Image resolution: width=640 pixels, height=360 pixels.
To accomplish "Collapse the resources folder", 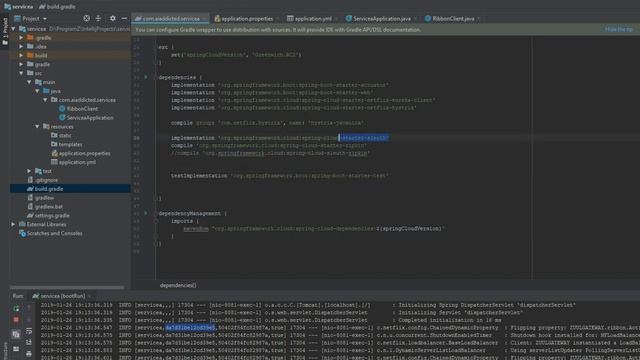I will (x=37, y=127).
